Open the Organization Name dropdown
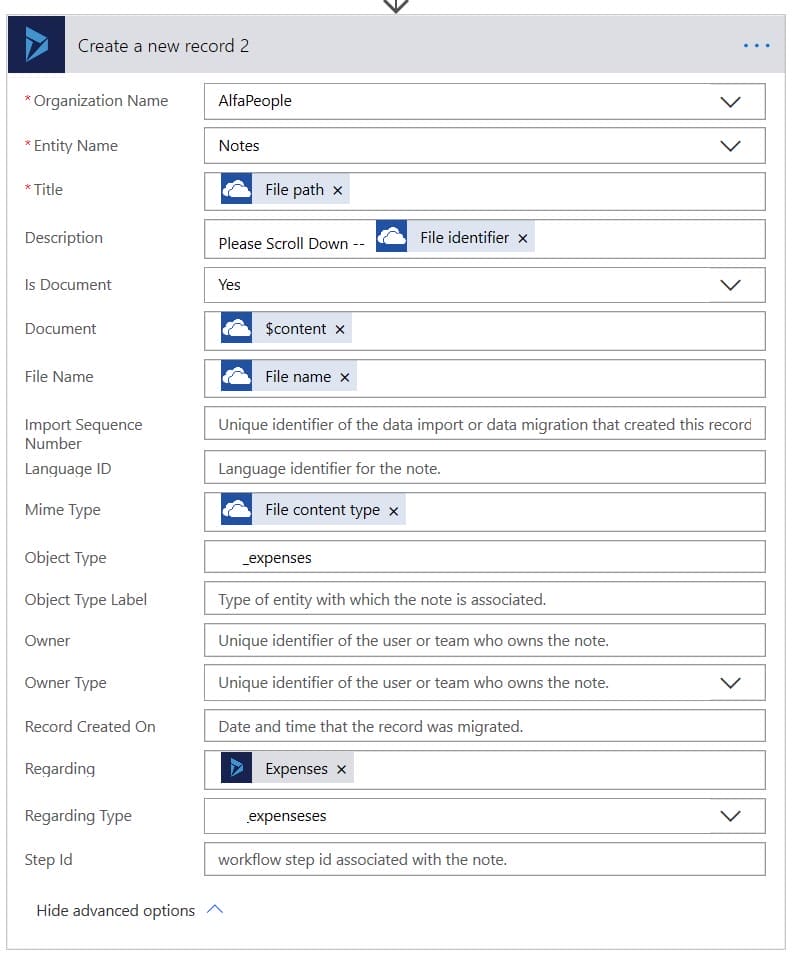Image resolution: width=805 pixels, height=960 pixels. click(x=730, y=101)
